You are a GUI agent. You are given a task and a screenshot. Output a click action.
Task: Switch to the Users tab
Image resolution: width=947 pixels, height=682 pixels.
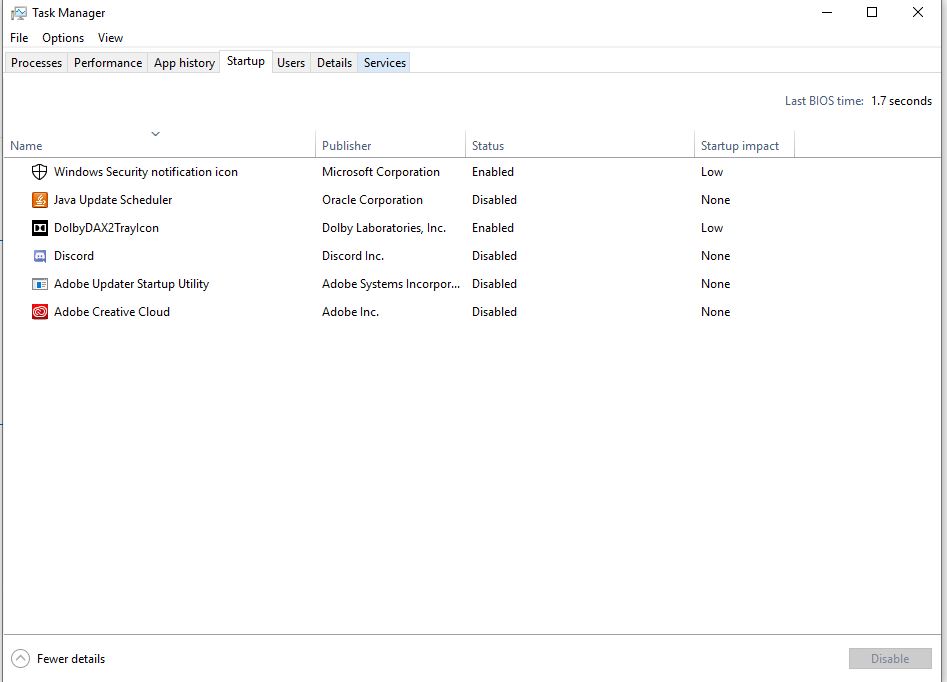point(291,63)
